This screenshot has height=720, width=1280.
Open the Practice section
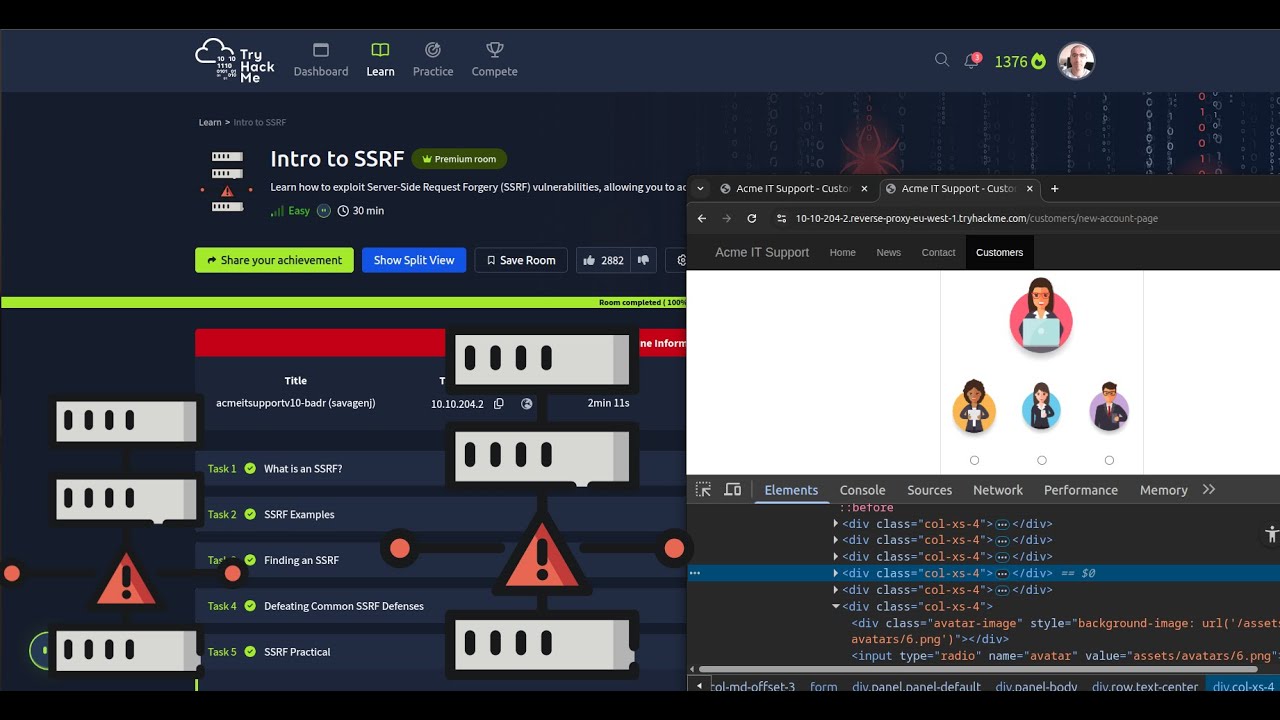[433, 60]
